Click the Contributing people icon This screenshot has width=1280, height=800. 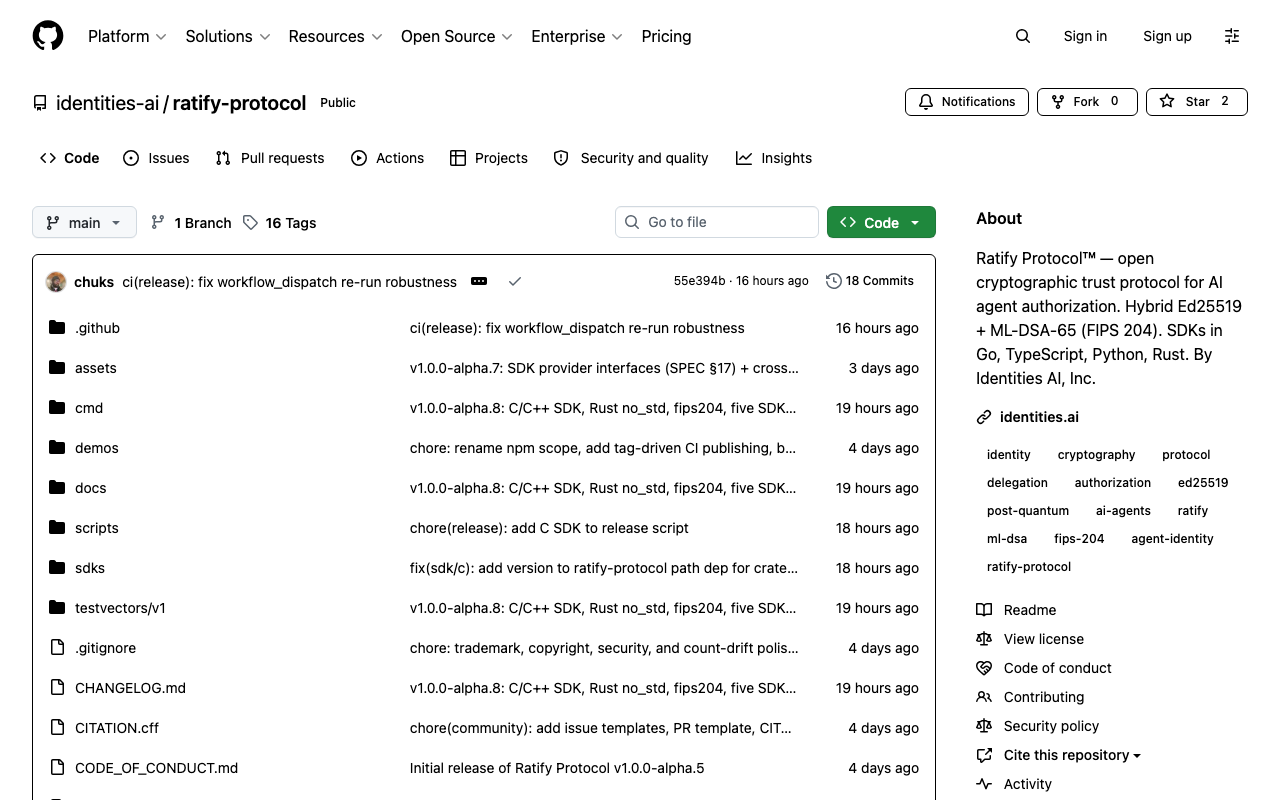[x=984, y=697]
